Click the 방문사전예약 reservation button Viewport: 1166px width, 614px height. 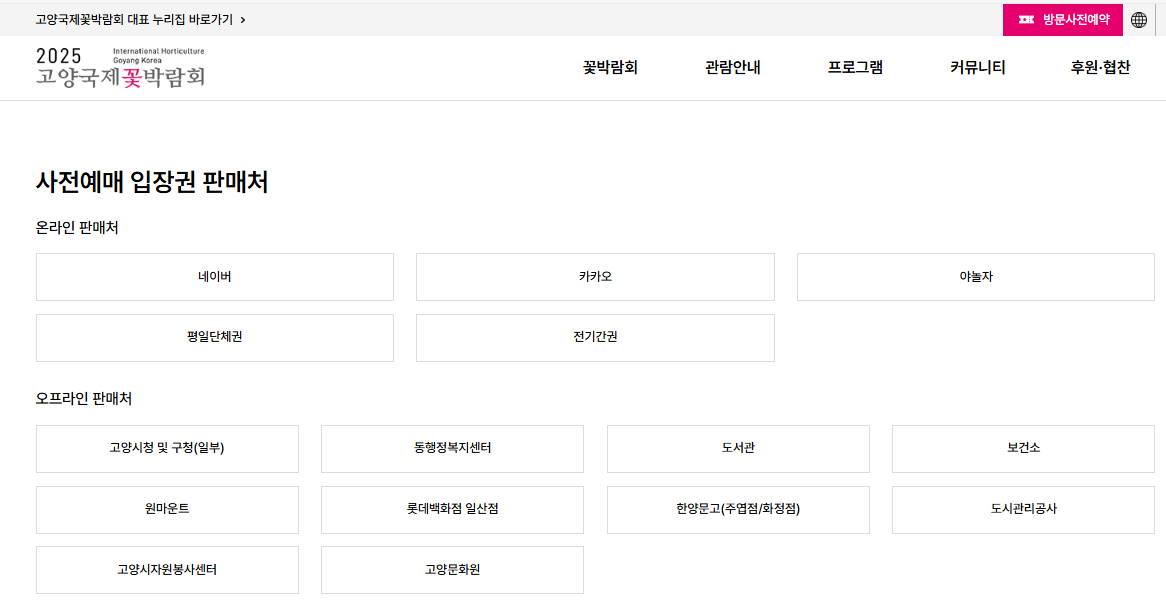(x=1061, y=20)
